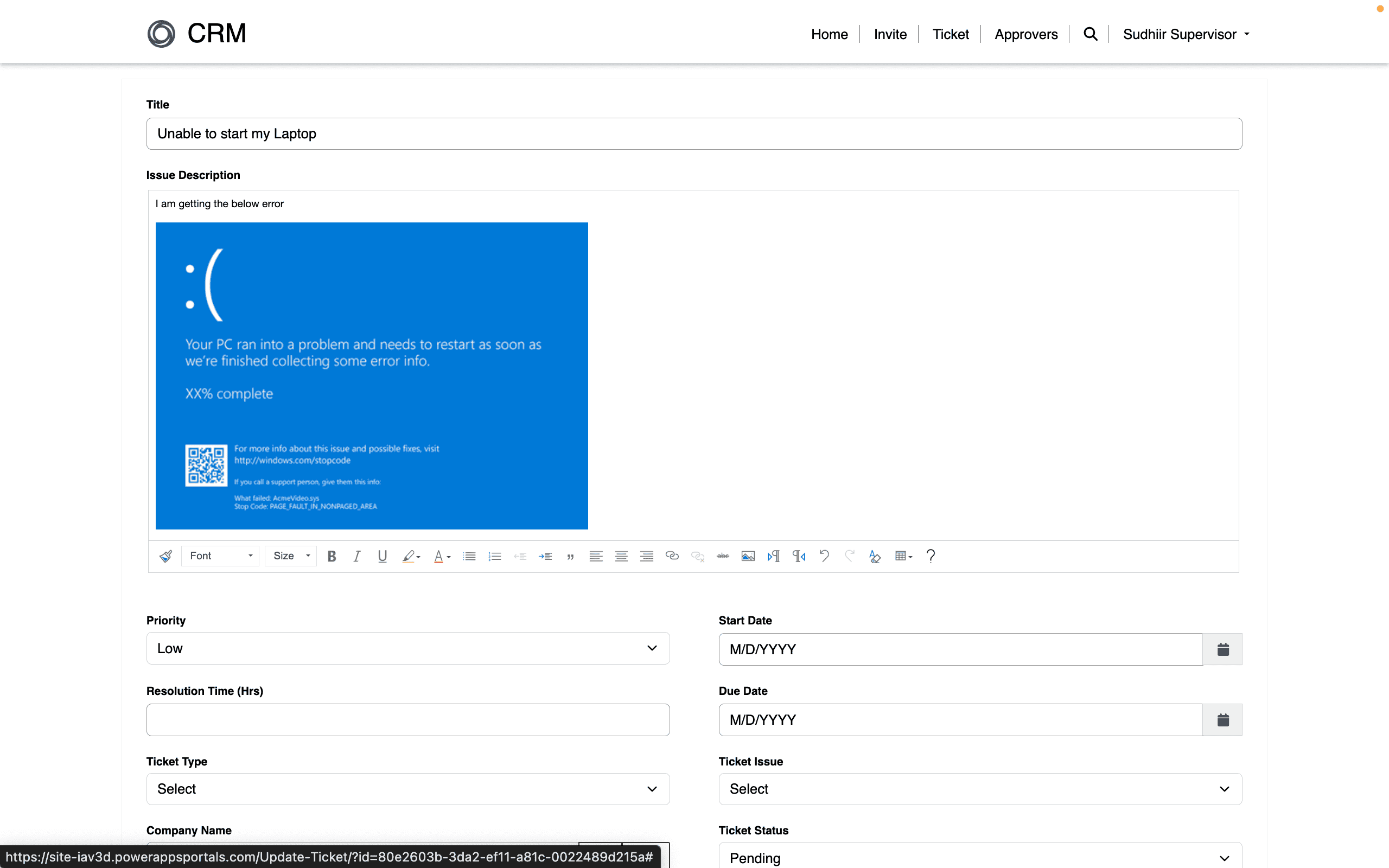Click the Resolution Time input field
The width and height of the screenshot is (1389, 868).
point(407,719)
